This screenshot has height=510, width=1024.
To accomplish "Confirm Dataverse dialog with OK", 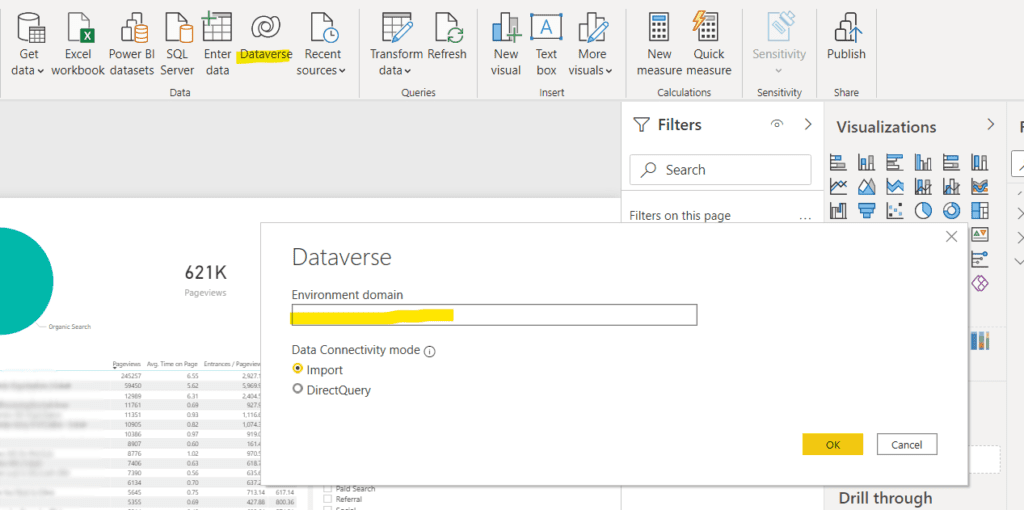I will [x=833, y=444].
